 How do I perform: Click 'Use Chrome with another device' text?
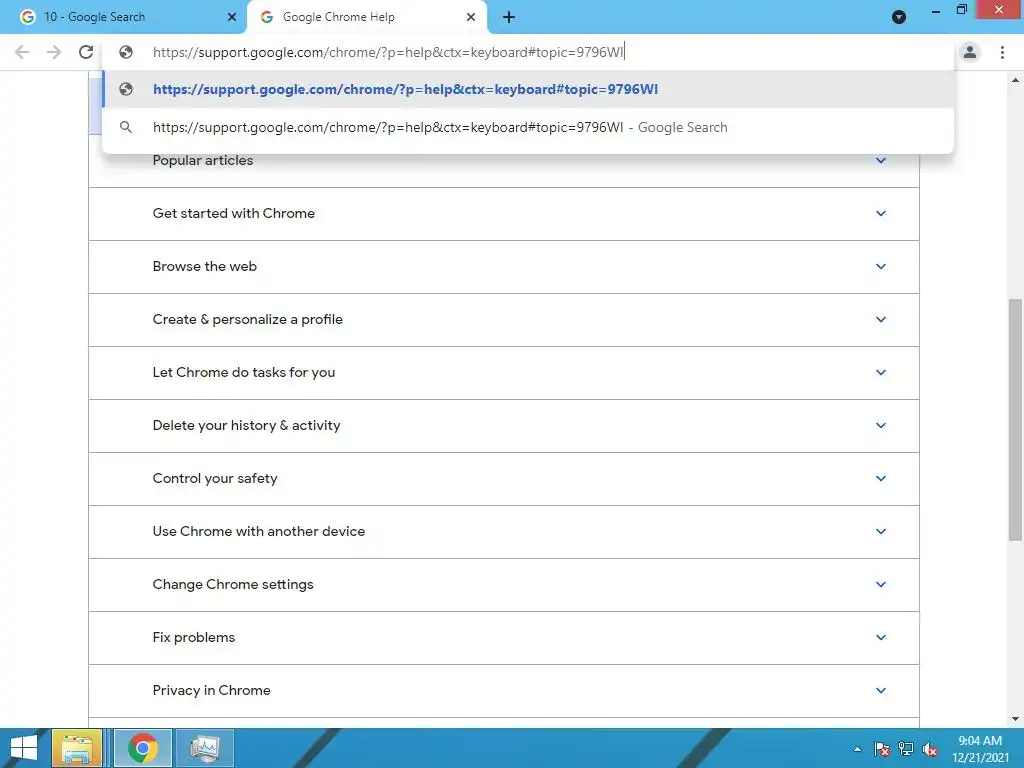(x=259, y=532)
